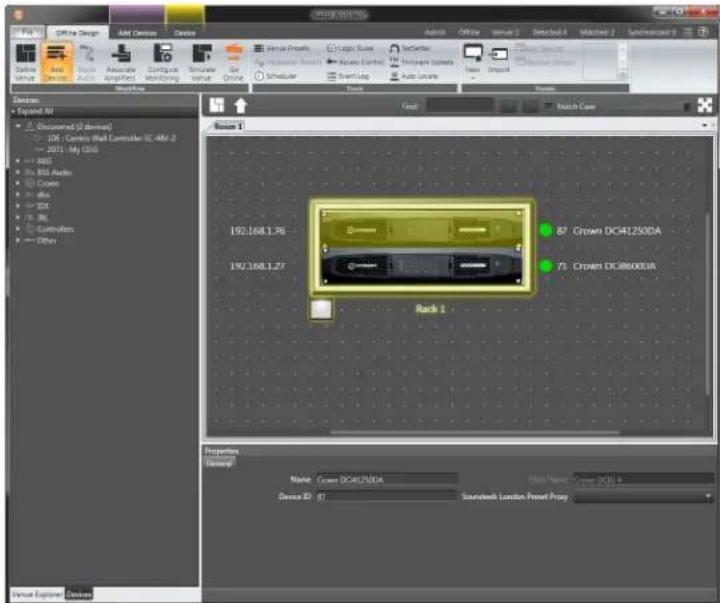The width and height of the screenshot is (720, 603).
Task: Switch to Offline Design ribbon tab
Action: coord(77,33)
